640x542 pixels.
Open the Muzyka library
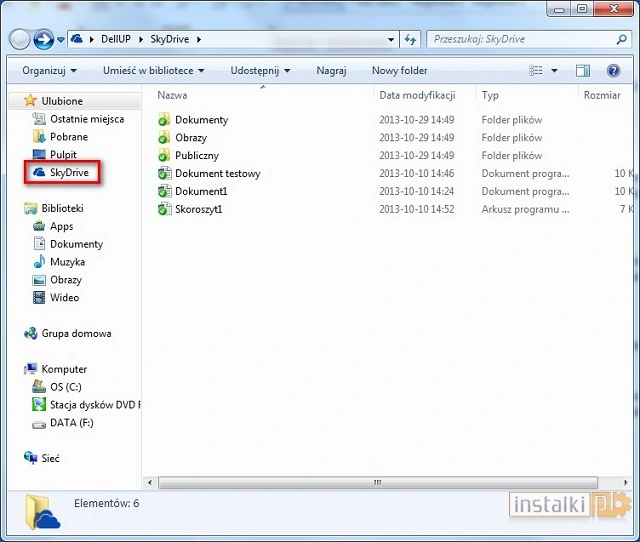[67, 262]
